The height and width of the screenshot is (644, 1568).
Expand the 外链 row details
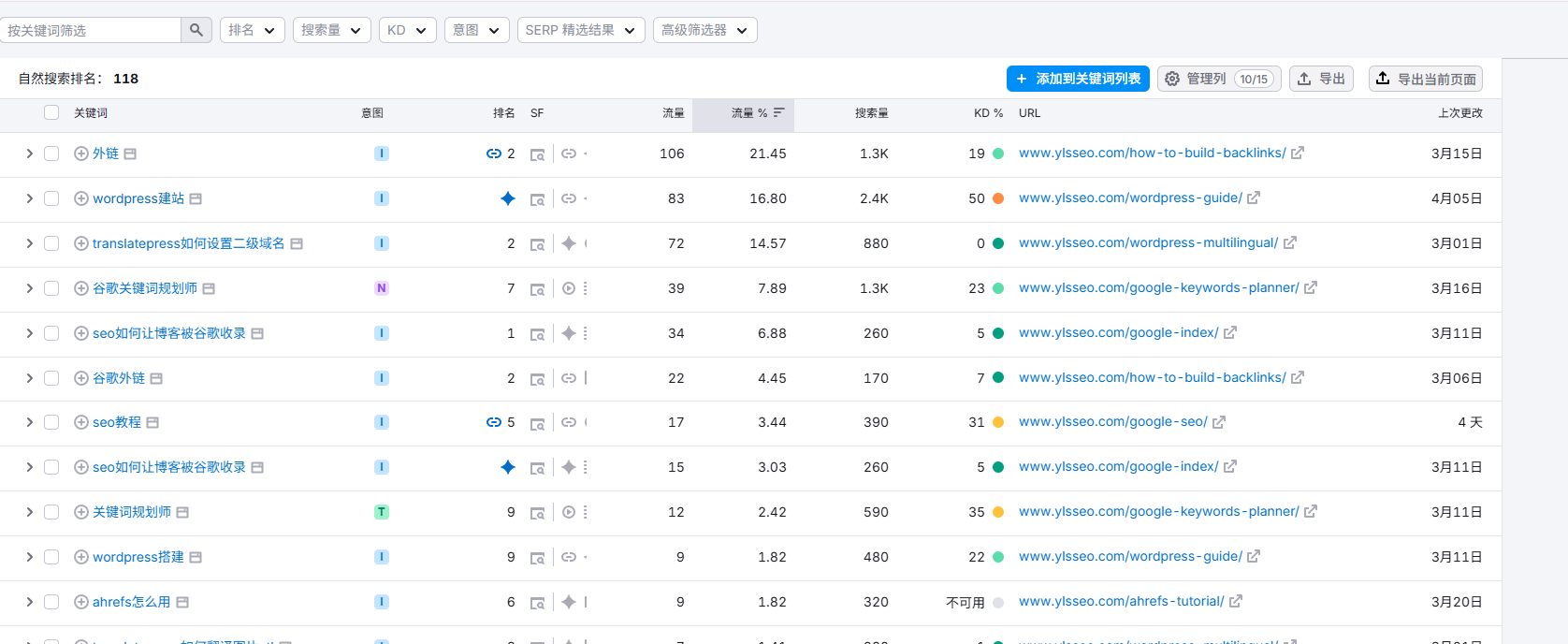pyautogui.click(x=29, y=154)
